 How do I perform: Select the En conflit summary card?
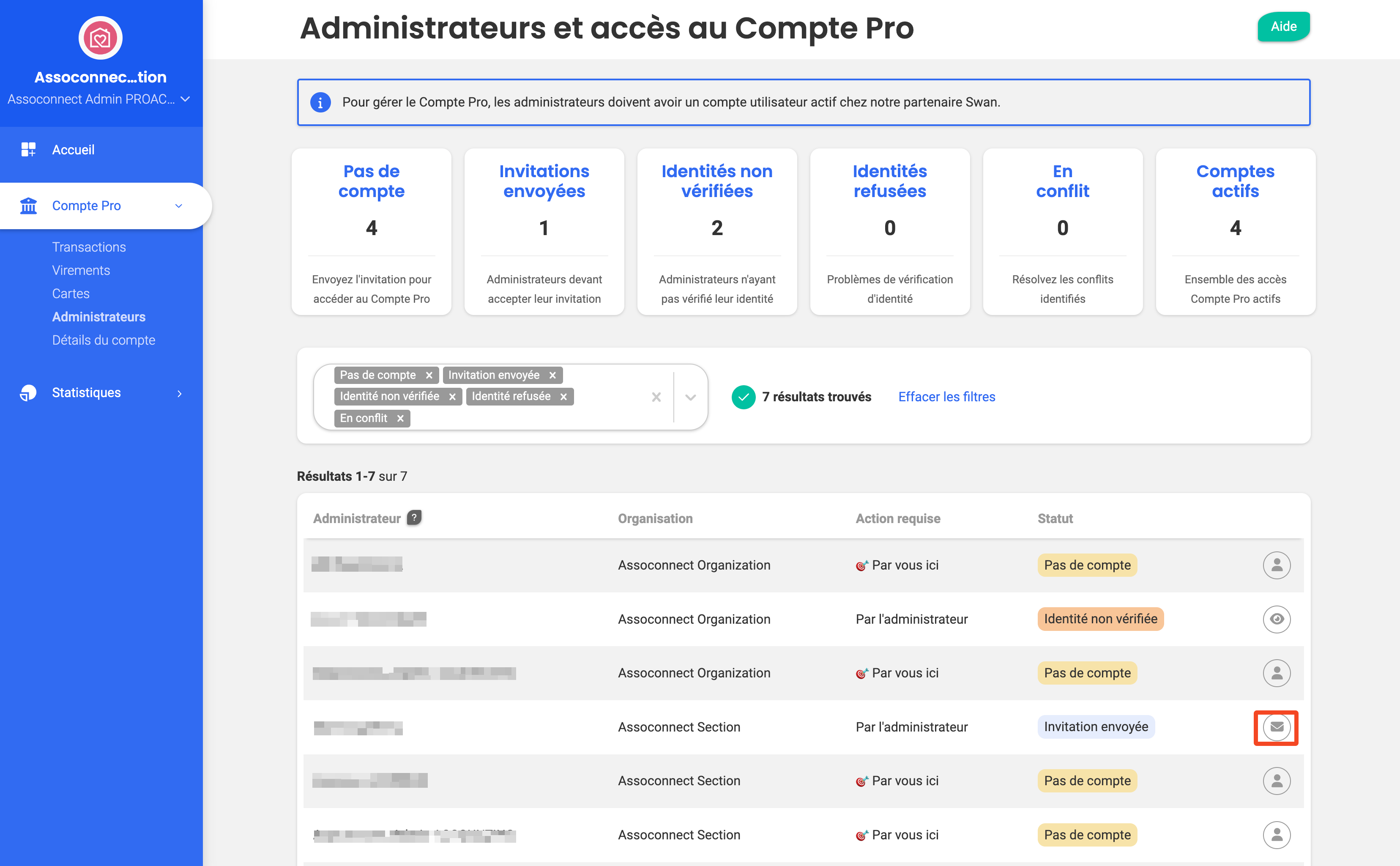(1063, 231)
